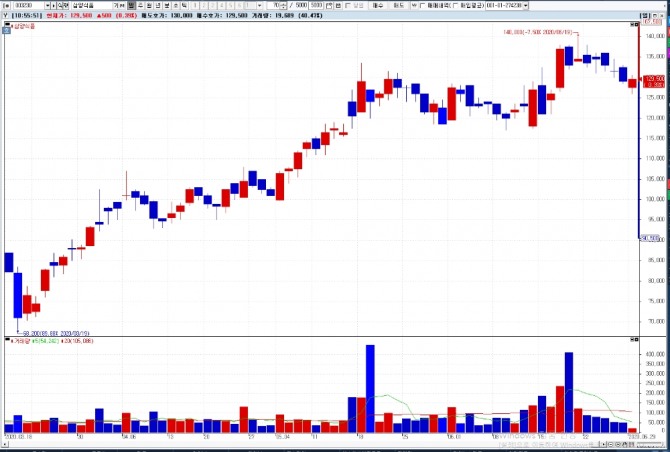The height and width of the screenshot is (452, 670).
Task: Open the interval preset dropdown arrow
Action: [259, 6]
